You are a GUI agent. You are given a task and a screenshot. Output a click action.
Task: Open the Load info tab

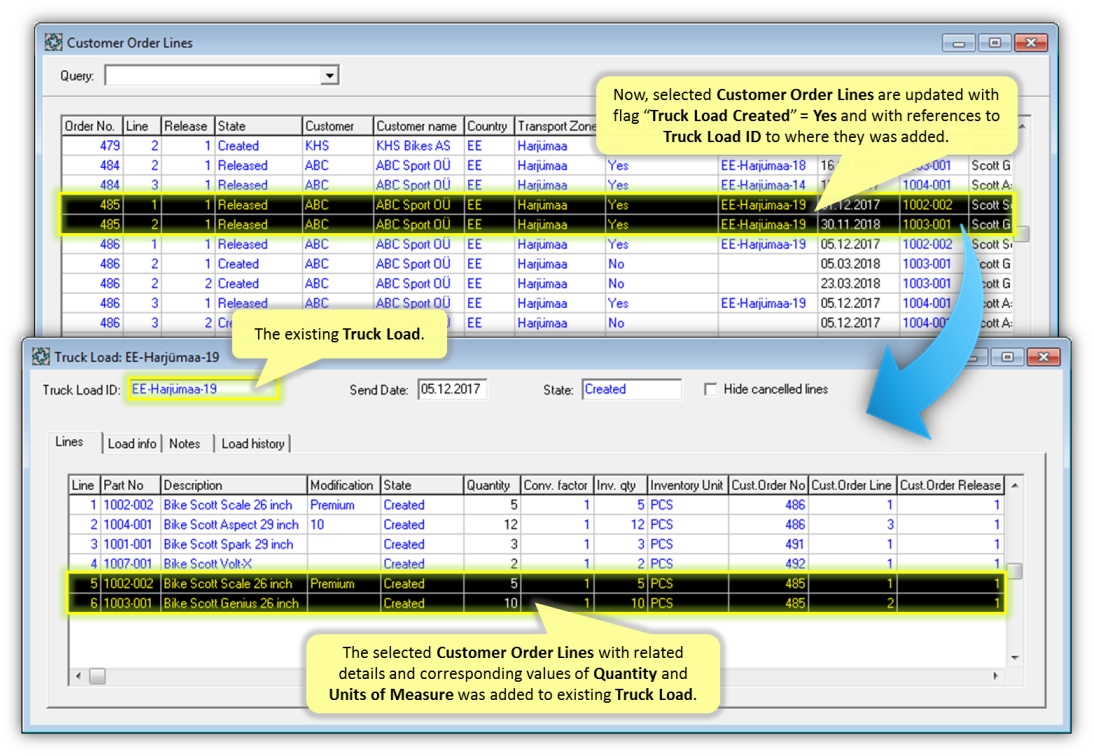coord(132,444)
